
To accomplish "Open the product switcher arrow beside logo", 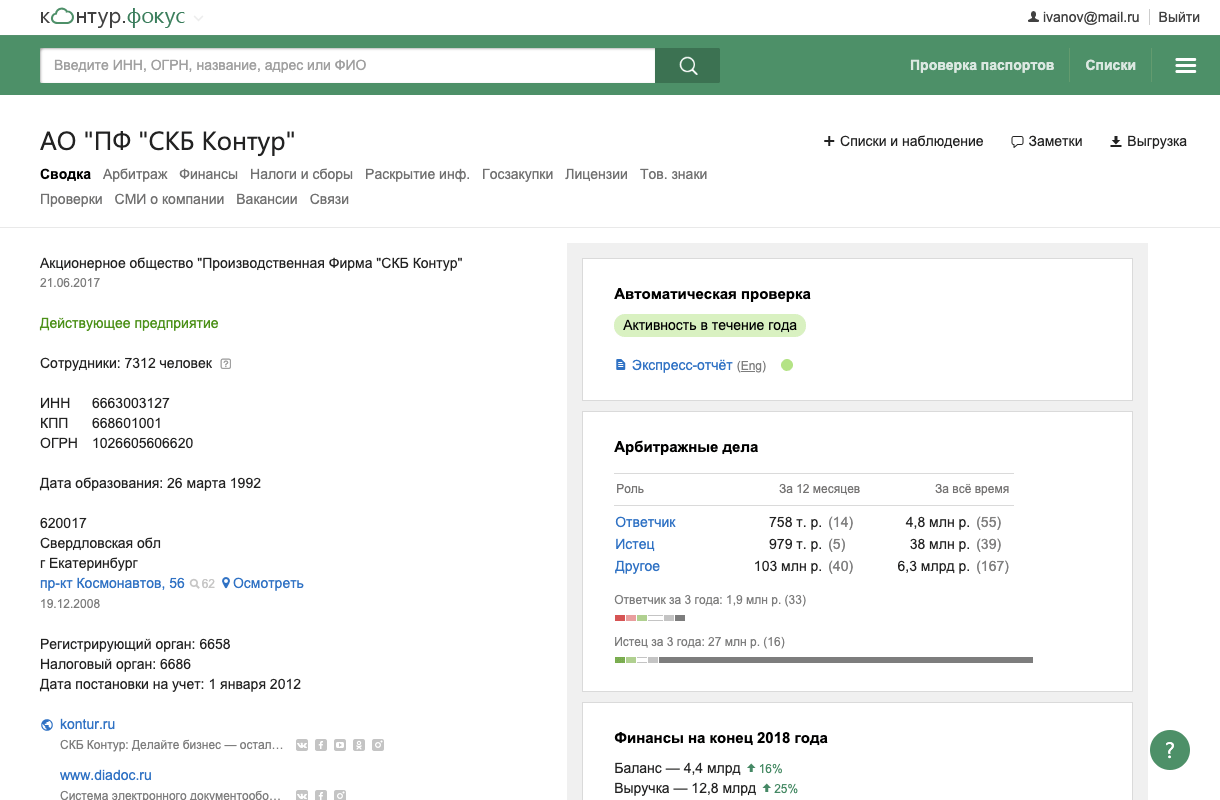I will coord(198,18).
